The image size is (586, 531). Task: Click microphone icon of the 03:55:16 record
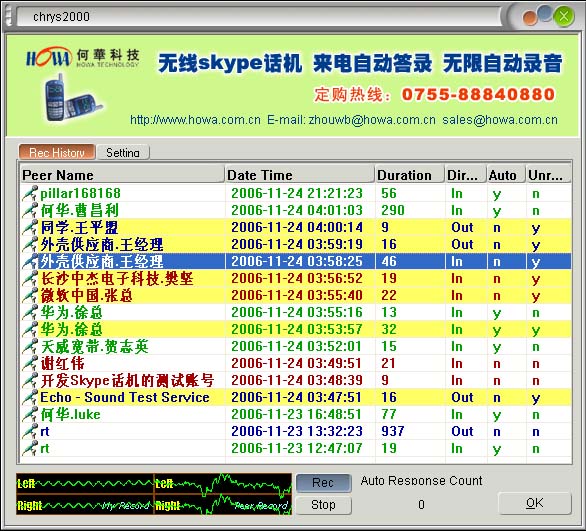point(30,312)
